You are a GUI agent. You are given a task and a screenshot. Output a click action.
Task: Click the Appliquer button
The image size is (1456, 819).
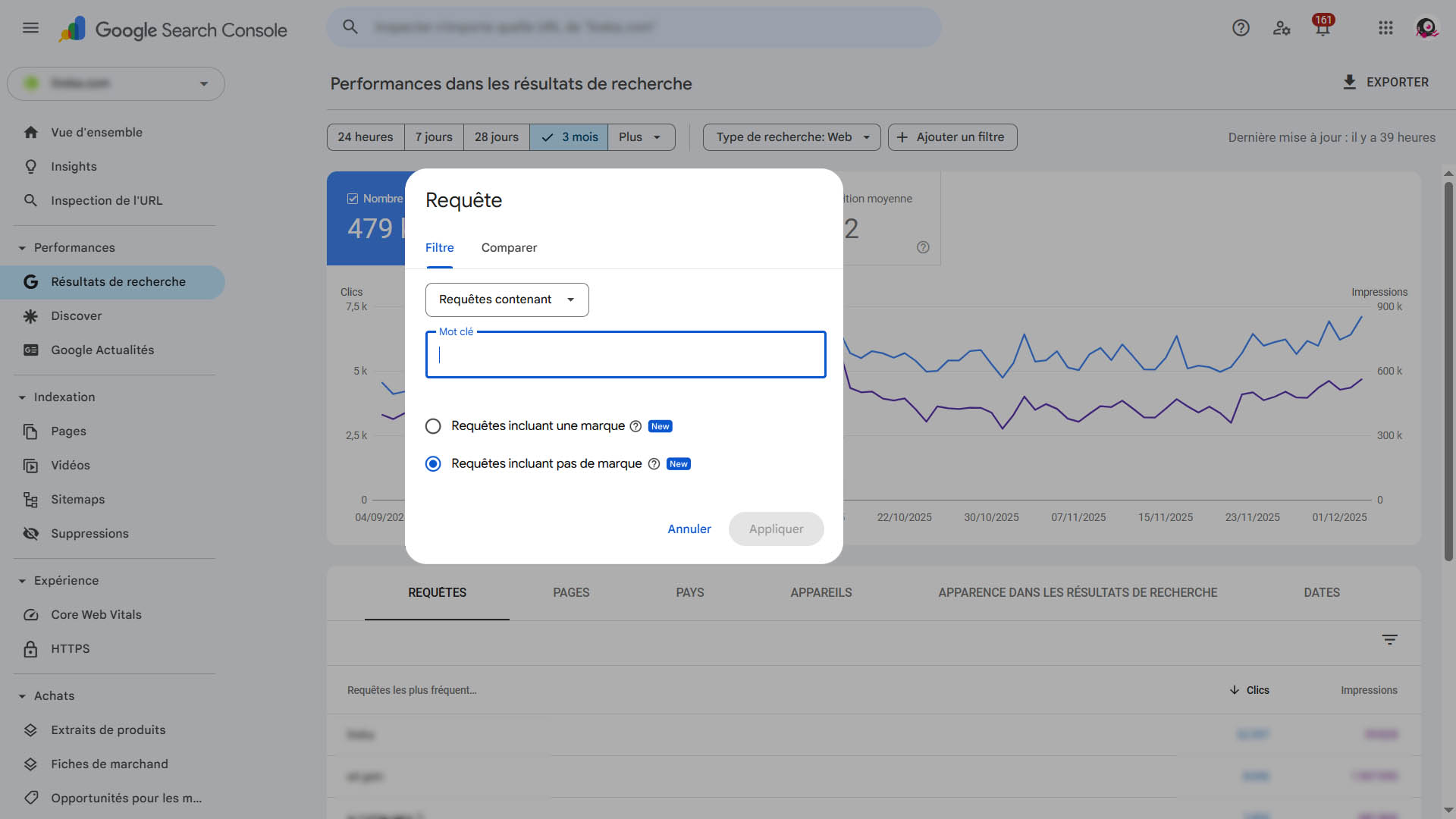point(776,529)
